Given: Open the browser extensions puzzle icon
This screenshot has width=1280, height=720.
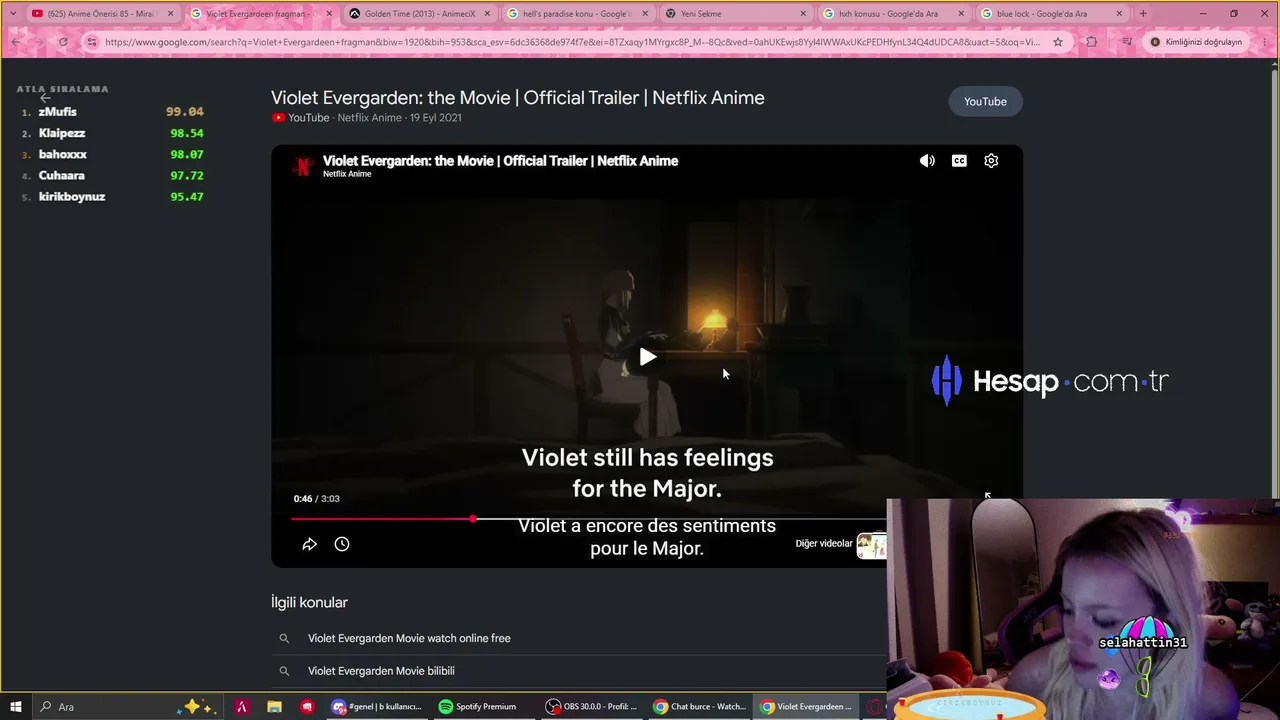Looking at the screenshot, I should click(x=1091, y=42).
